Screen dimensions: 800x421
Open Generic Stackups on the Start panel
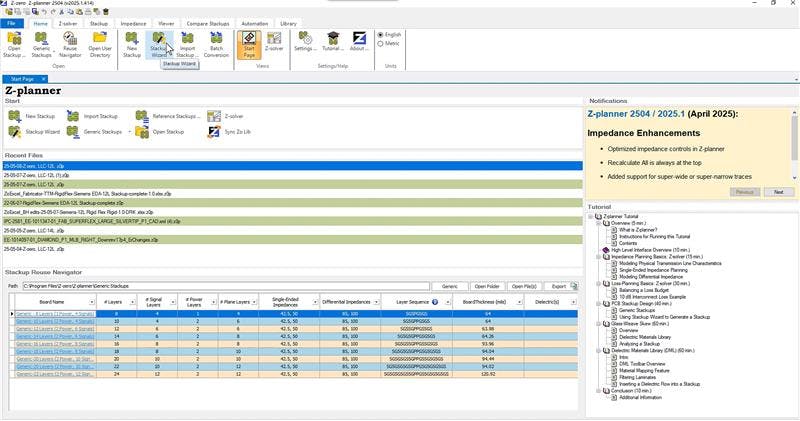(95, 132)
